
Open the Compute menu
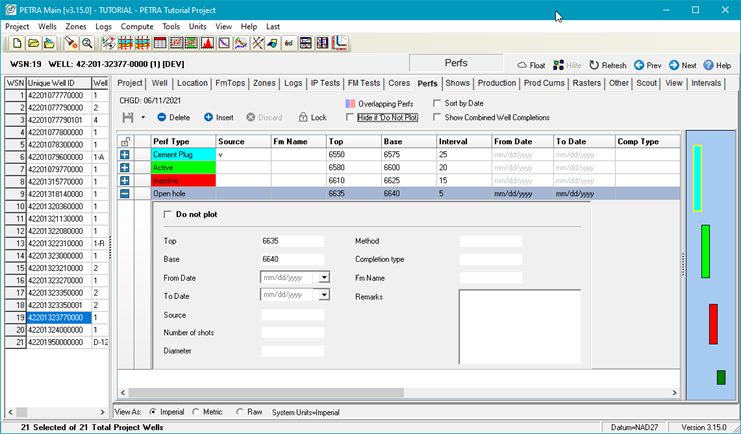pos(135,25)
